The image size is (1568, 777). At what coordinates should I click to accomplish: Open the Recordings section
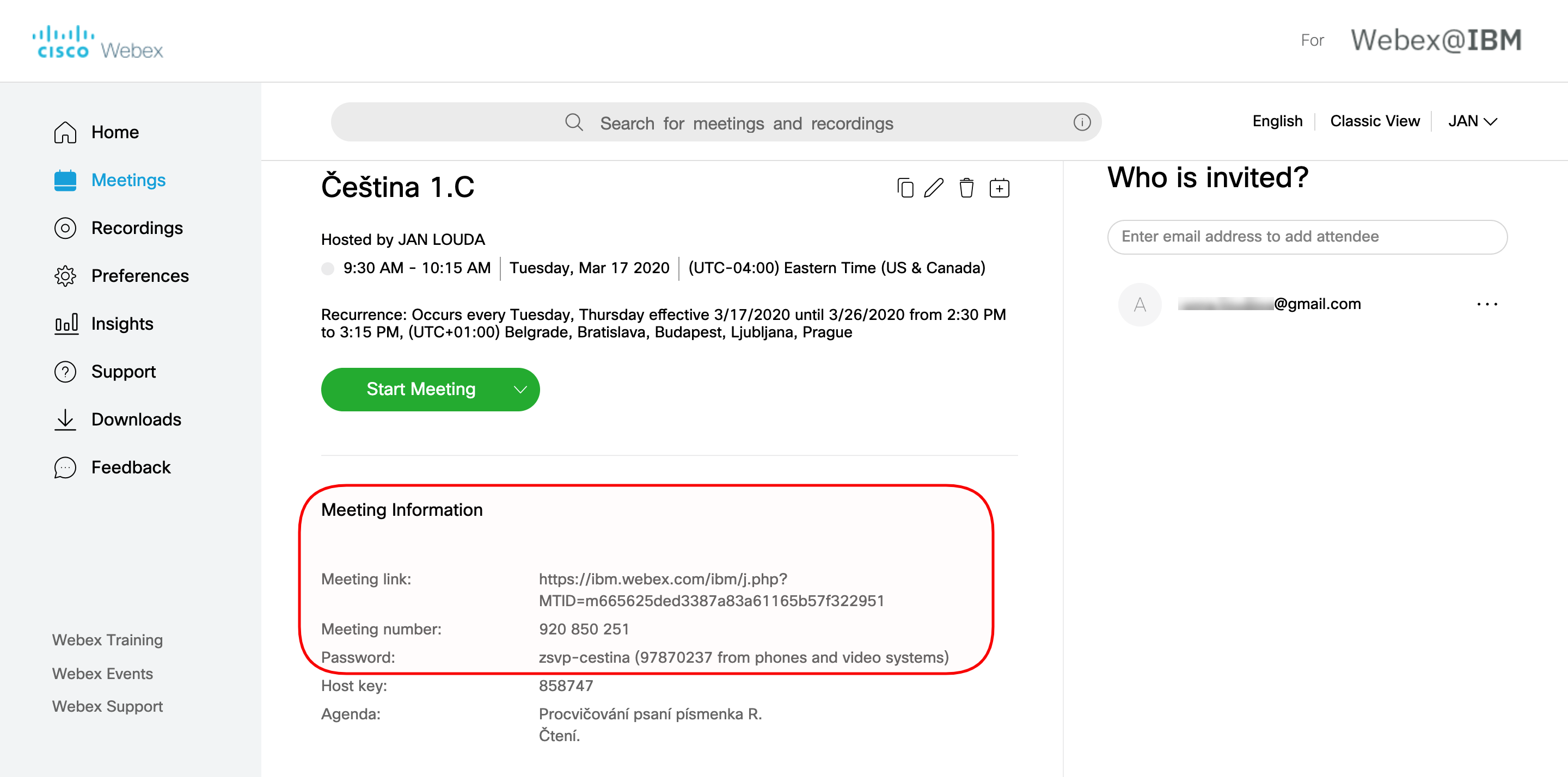[x=136, y=228]
